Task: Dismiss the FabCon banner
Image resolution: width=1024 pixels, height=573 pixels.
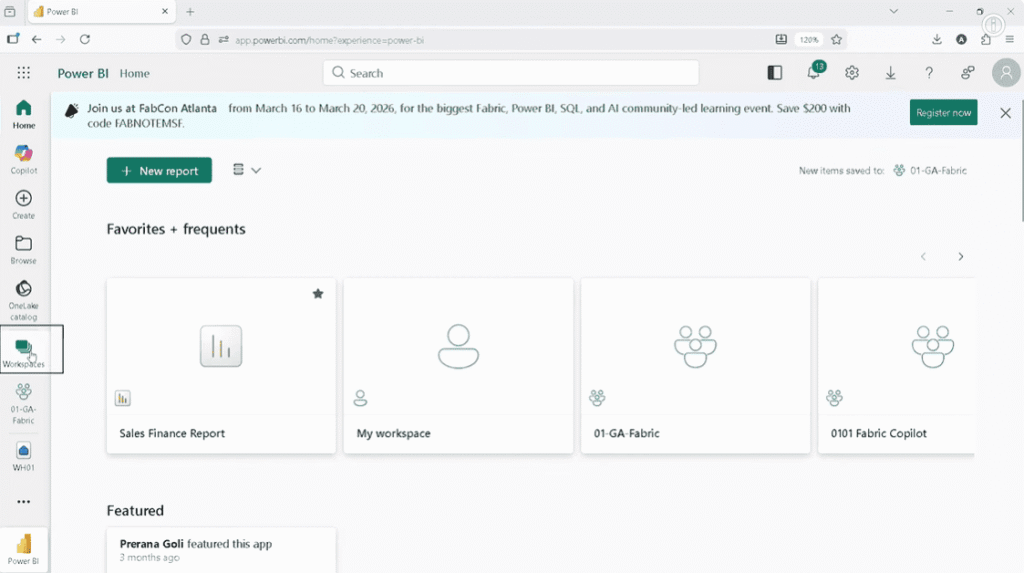Action: [x=1005, y=113]
